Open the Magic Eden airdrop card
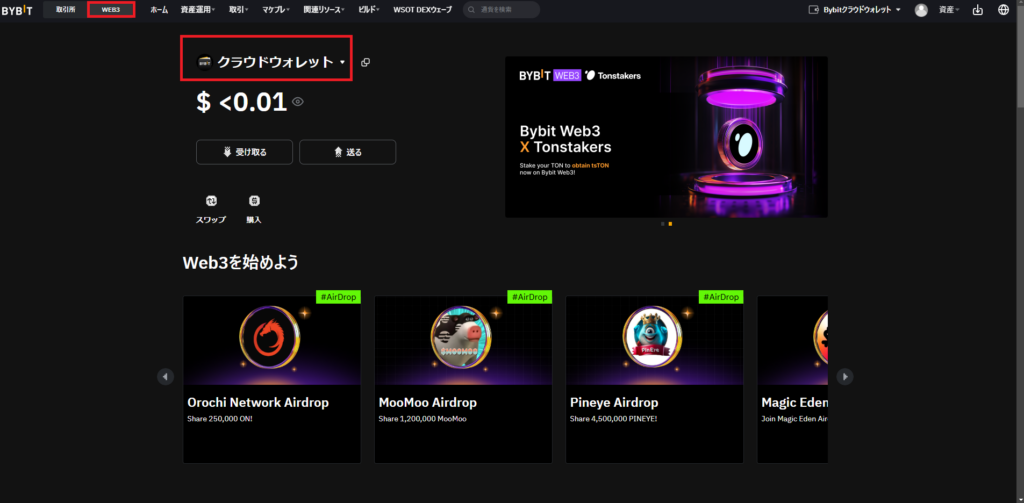 (x=792, y=380)
